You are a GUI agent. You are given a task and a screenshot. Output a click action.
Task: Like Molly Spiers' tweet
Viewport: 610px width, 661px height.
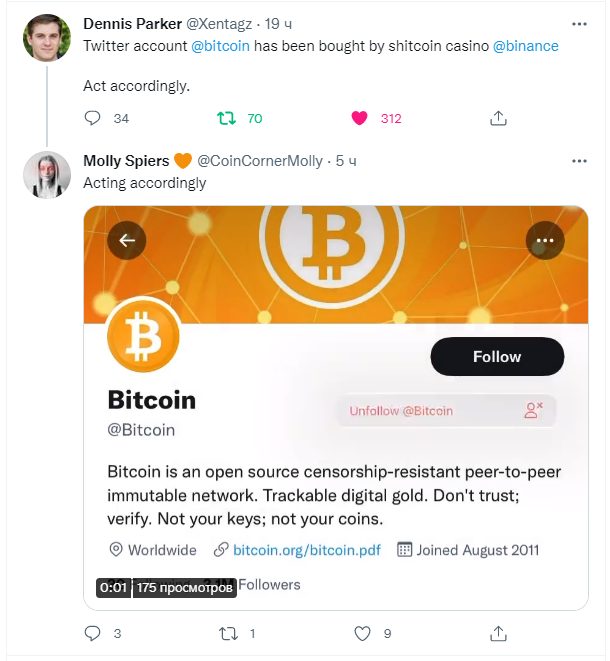pyautogui.click(x=362, y=633)
